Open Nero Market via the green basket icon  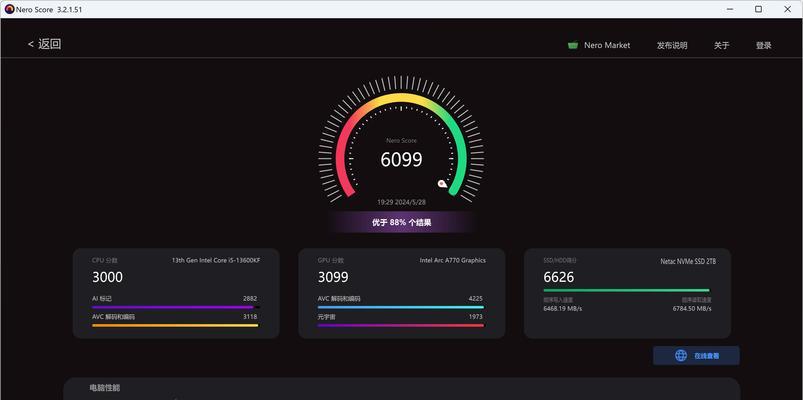point(573,45)
